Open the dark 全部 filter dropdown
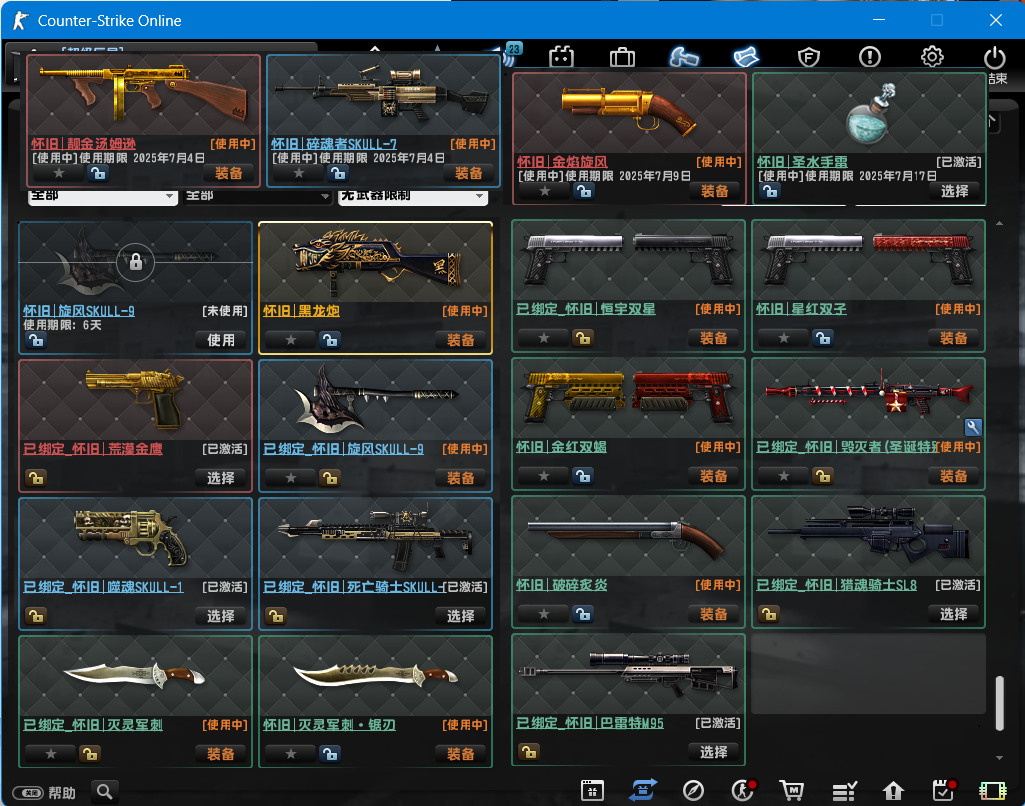Viewport: 1025px width, 806px height. (x=257, y=197)
